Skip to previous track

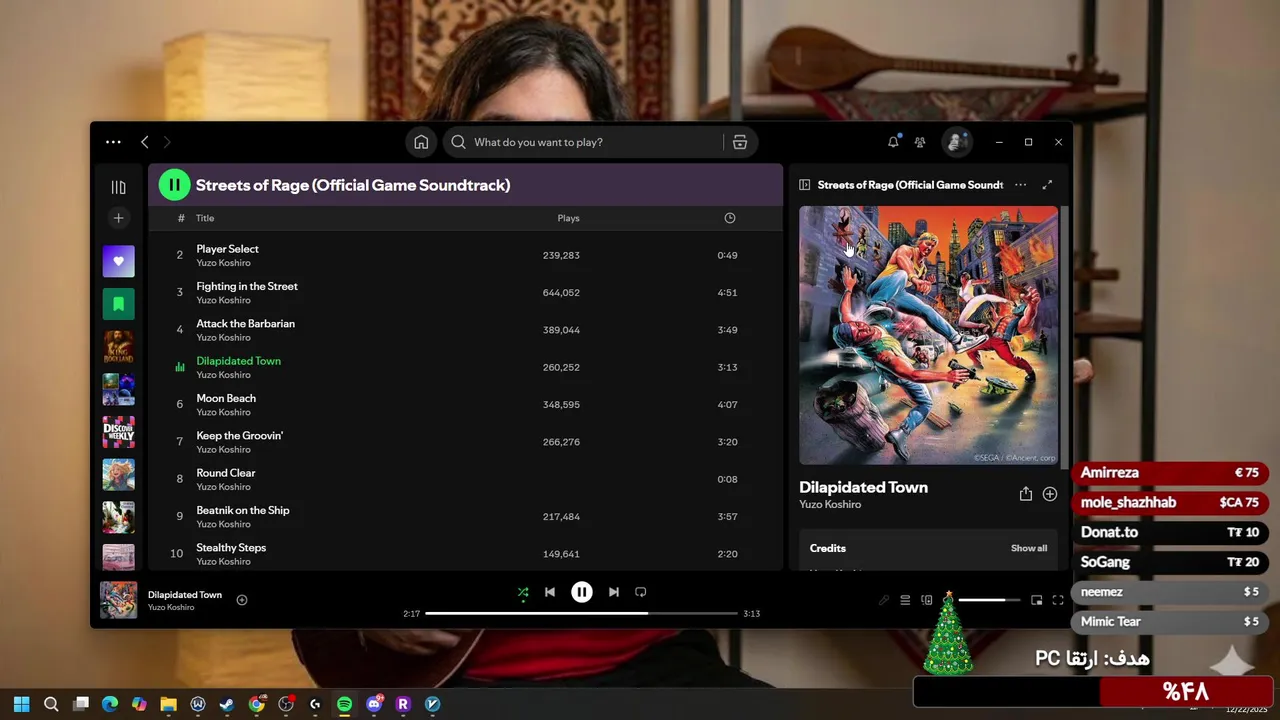pos(550,592)
